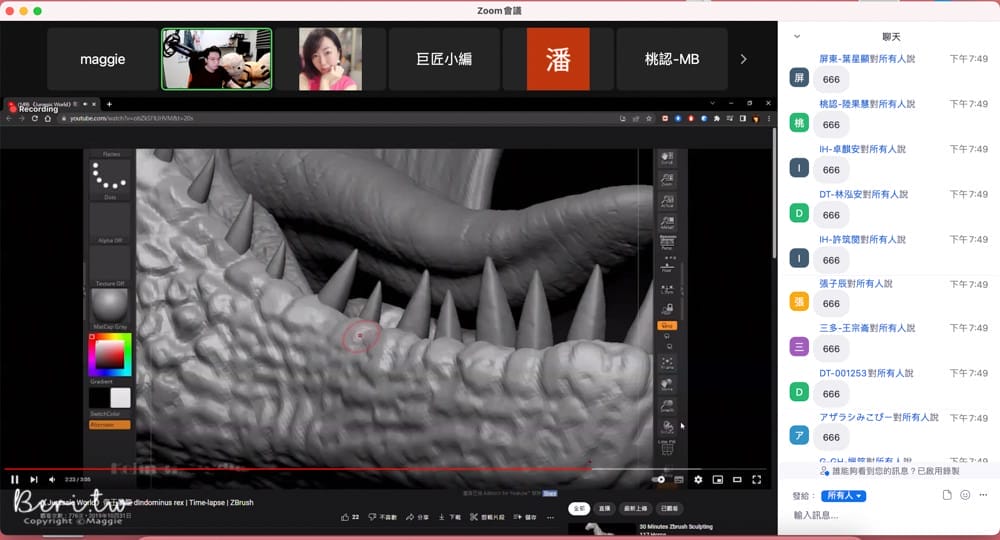Viewport: 1000px width, 540px height.
Task: Open a new browser tab
Action: coord(109,104)
